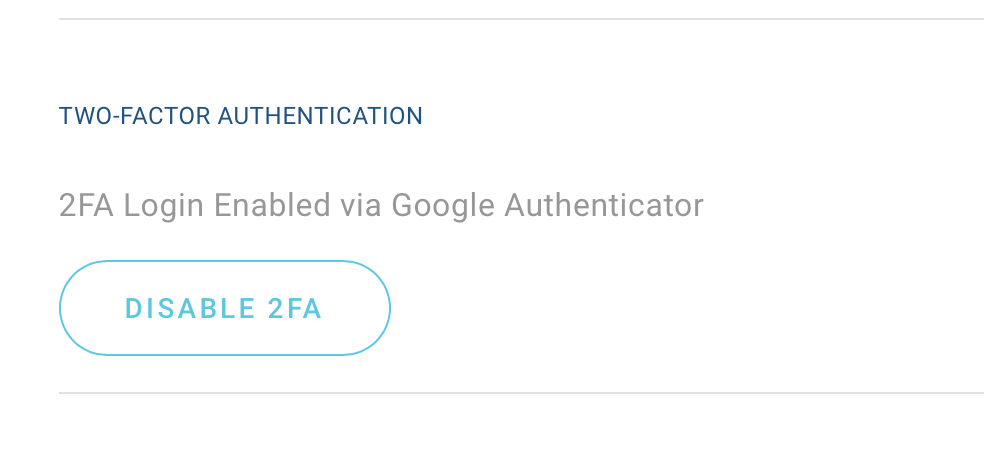The image size is (984, 458).
Task: Click the TWO-FACTOR word in the heading
Action: tap(134, 116)
